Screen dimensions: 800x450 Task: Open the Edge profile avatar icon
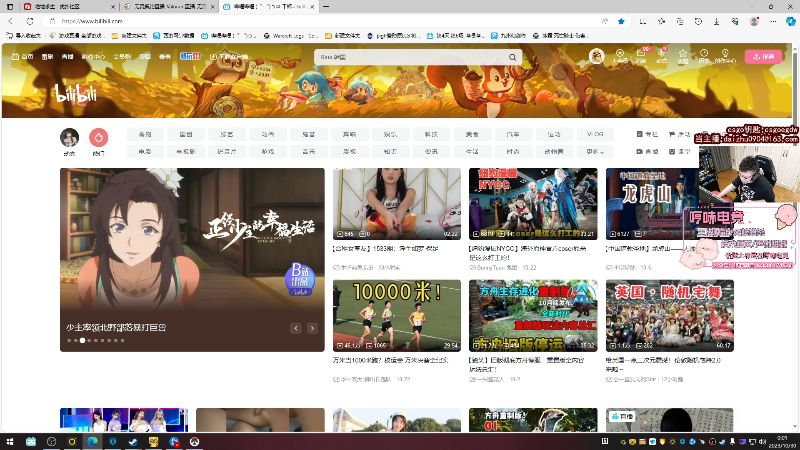(x=754, y=21)
